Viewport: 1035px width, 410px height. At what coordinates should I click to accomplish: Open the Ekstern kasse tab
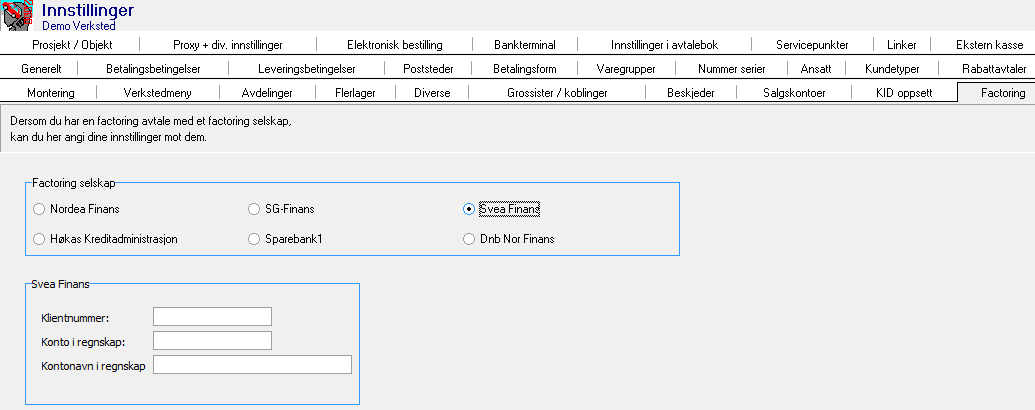[x=989, y=45]
